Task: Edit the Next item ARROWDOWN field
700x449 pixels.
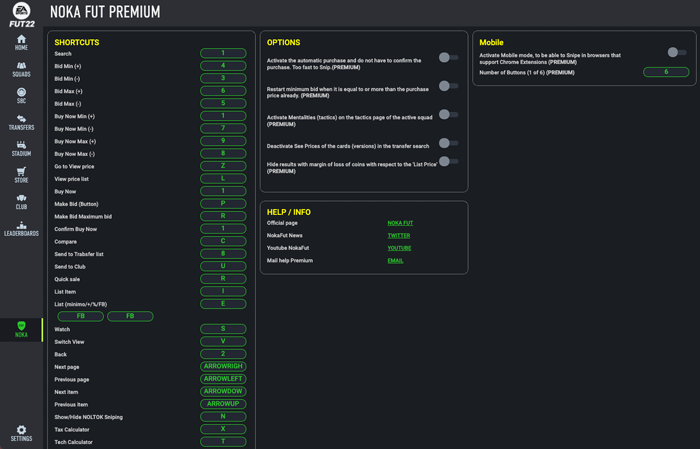Action: tap(223, 391)
